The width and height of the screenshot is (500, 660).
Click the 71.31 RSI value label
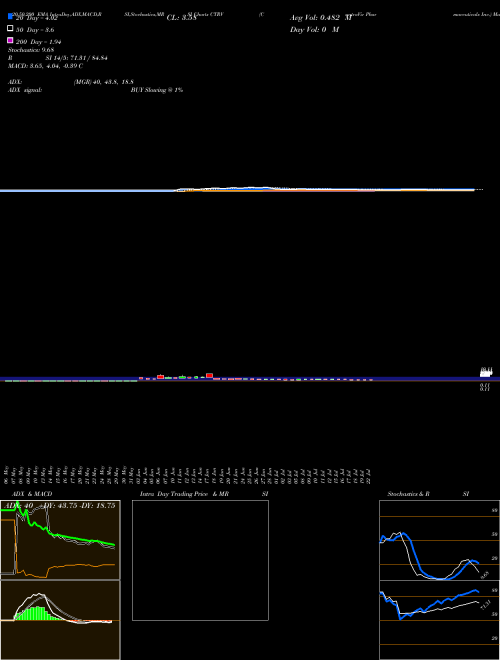click(x=485, y=604)
